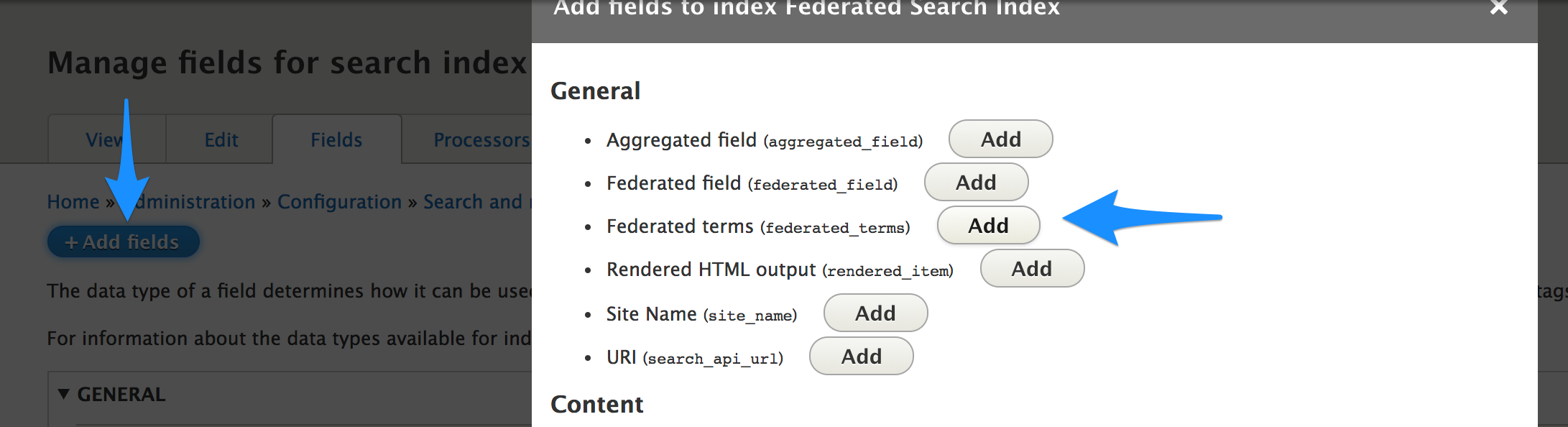
Task: Add the Site Name field
Action: pos(875,313)
